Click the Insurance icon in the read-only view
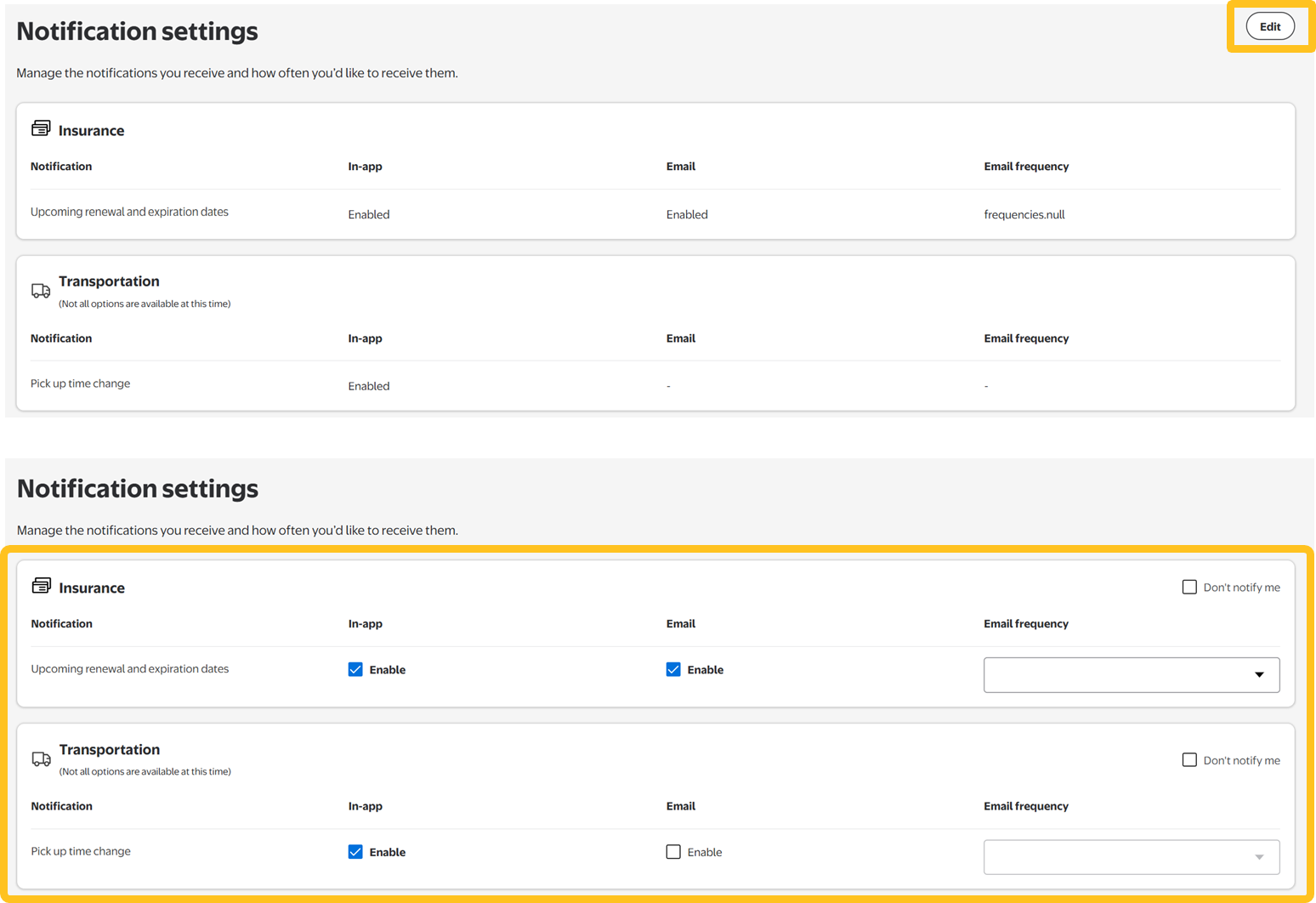Screen dimensions: 1316x903 point(41,128)
